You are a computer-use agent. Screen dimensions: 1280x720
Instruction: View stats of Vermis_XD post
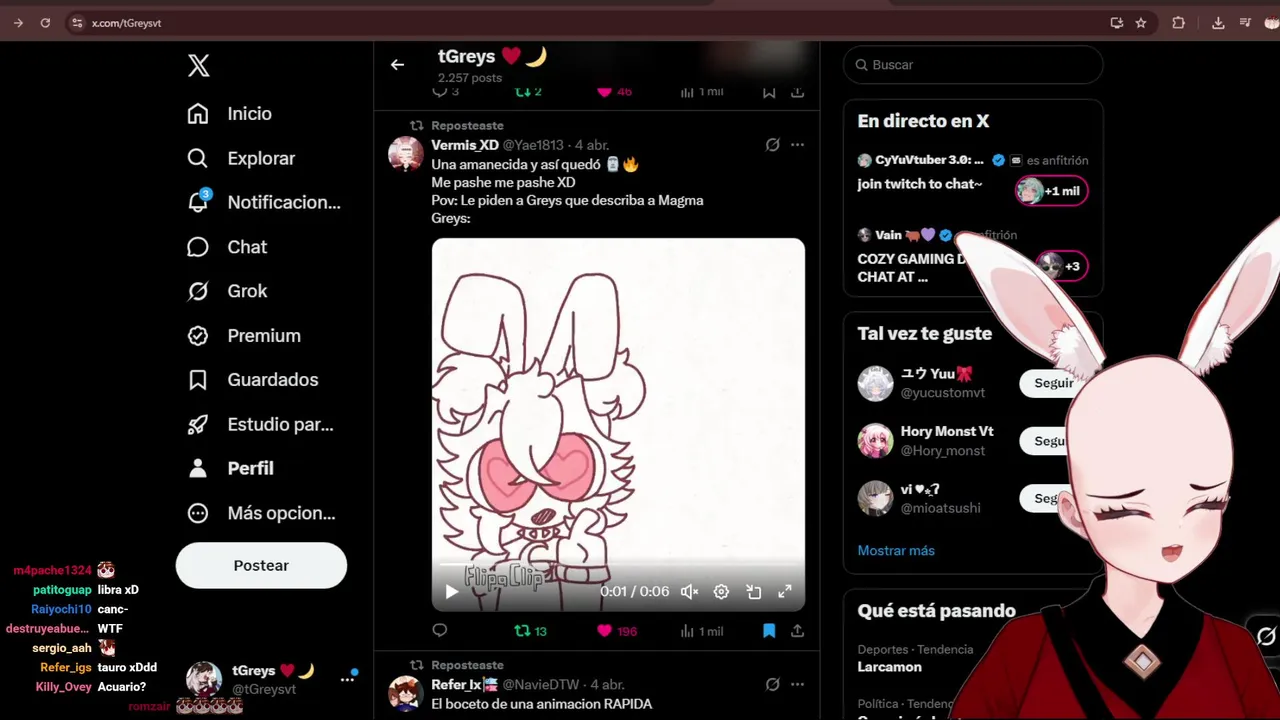[701, 631]
